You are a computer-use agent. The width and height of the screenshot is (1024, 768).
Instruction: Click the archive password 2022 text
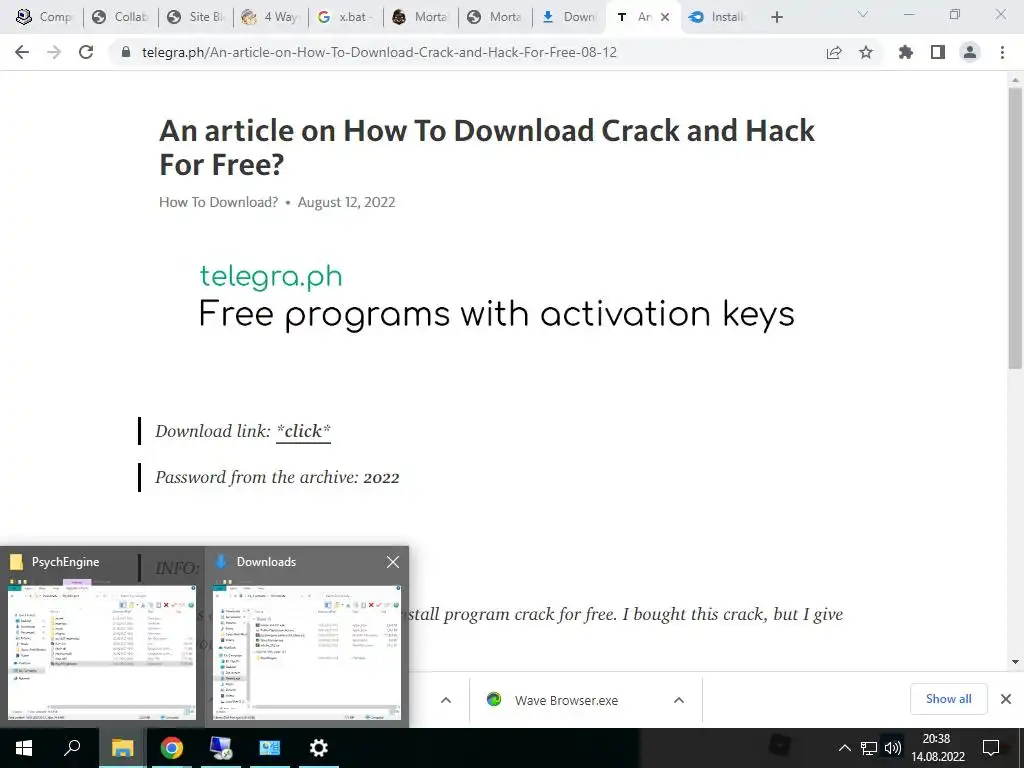[x=381, y=477]
